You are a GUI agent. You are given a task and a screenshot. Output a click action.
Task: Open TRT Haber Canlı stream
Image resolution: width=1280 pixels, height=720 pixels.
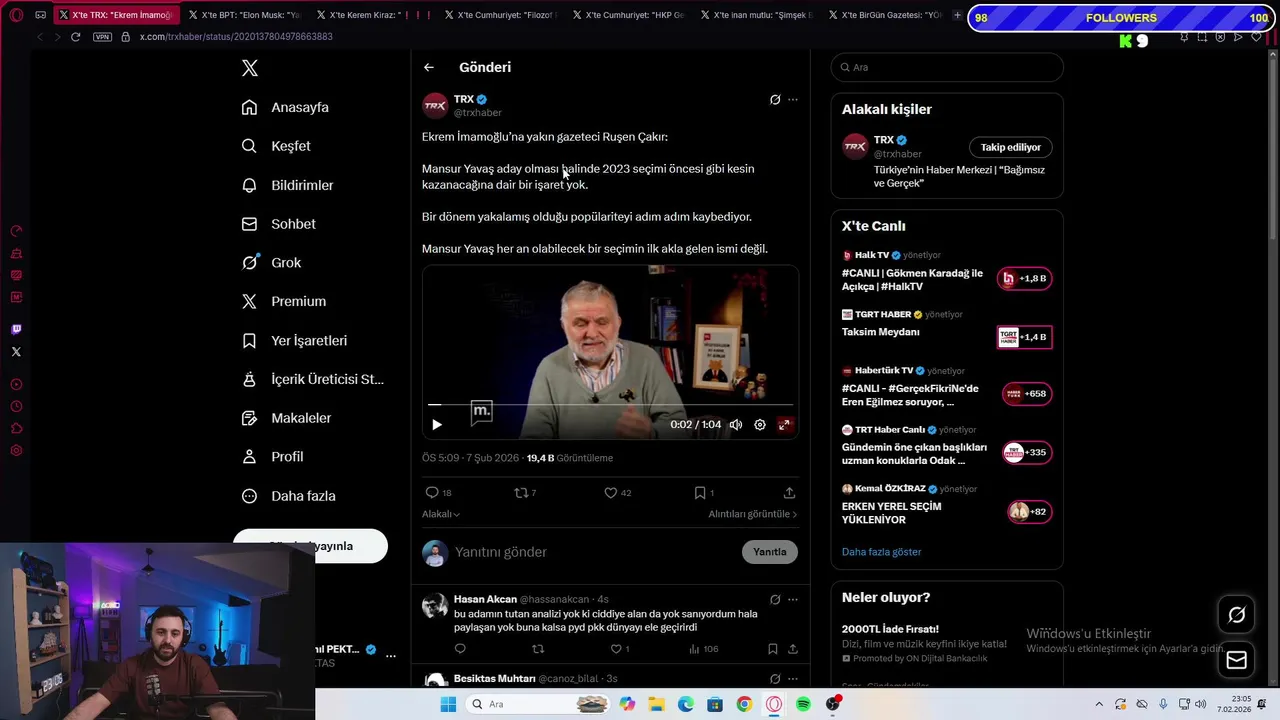pos(946,446)
